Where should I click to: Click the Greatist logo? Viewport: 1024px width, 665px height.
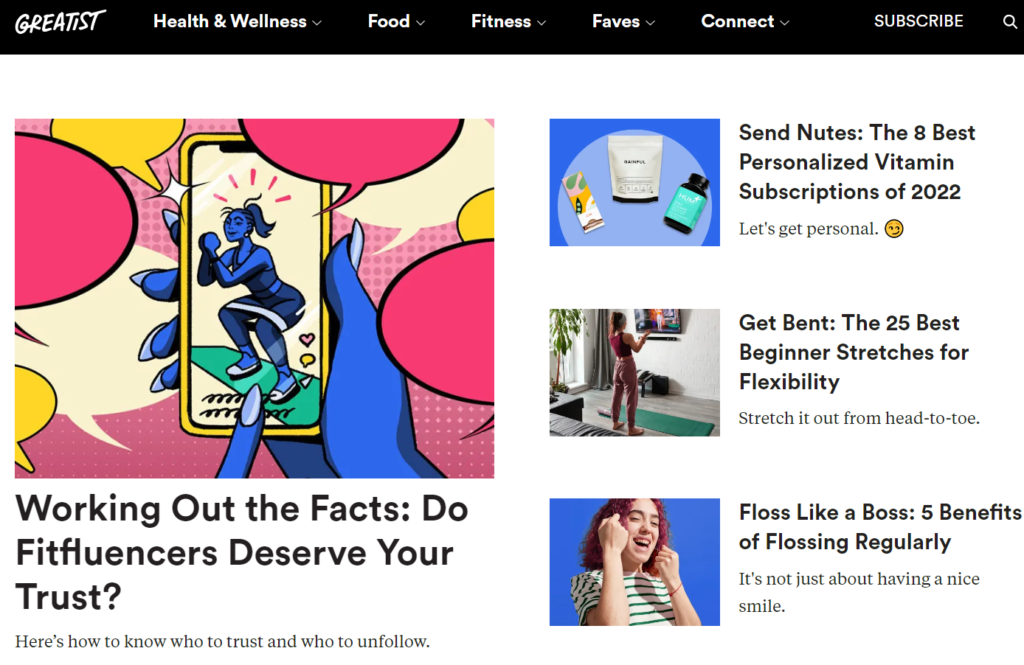click(x=59, y=22)
